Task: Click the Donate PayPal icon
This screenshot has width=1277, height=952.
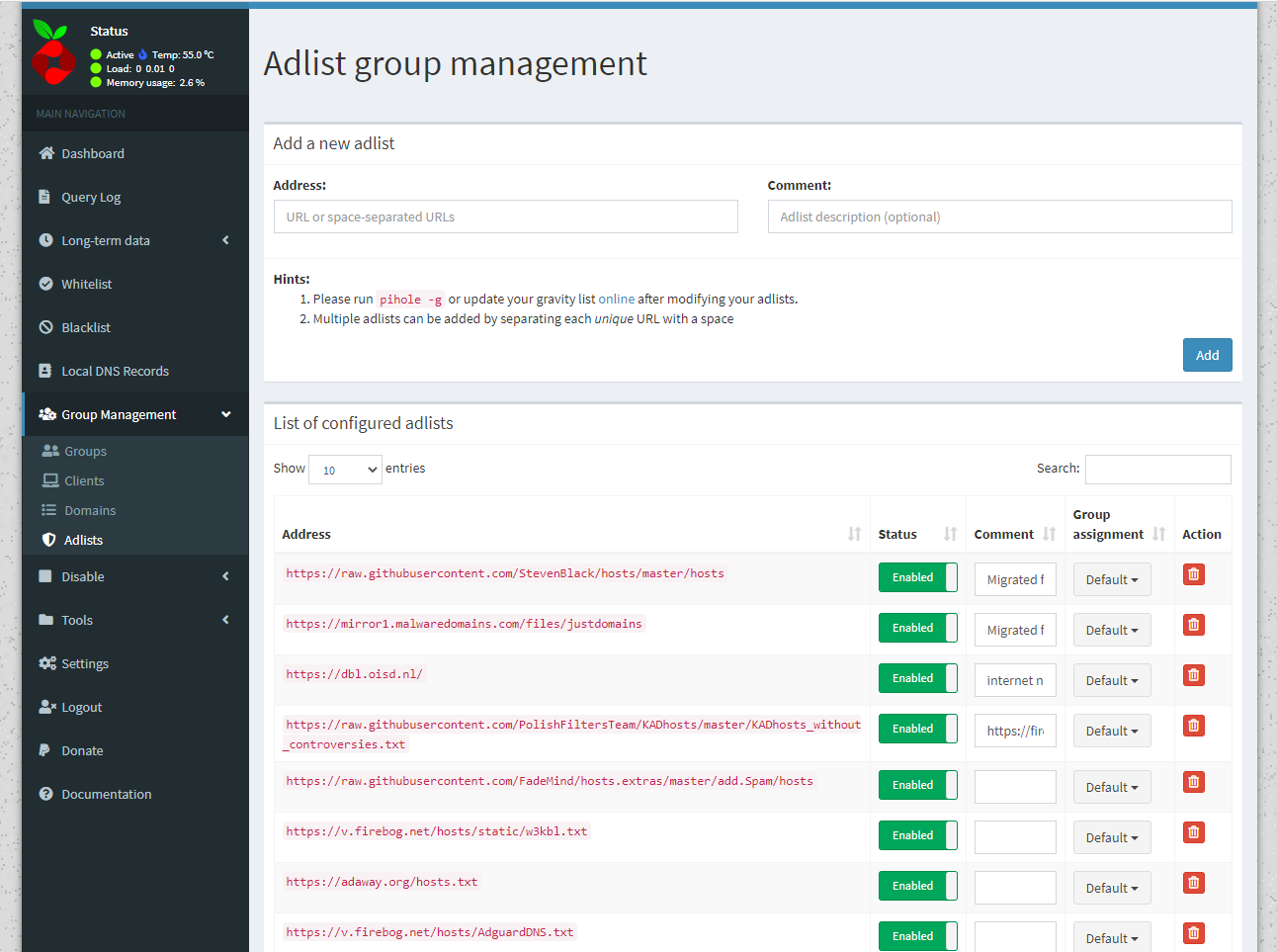Action: (44, 750)
